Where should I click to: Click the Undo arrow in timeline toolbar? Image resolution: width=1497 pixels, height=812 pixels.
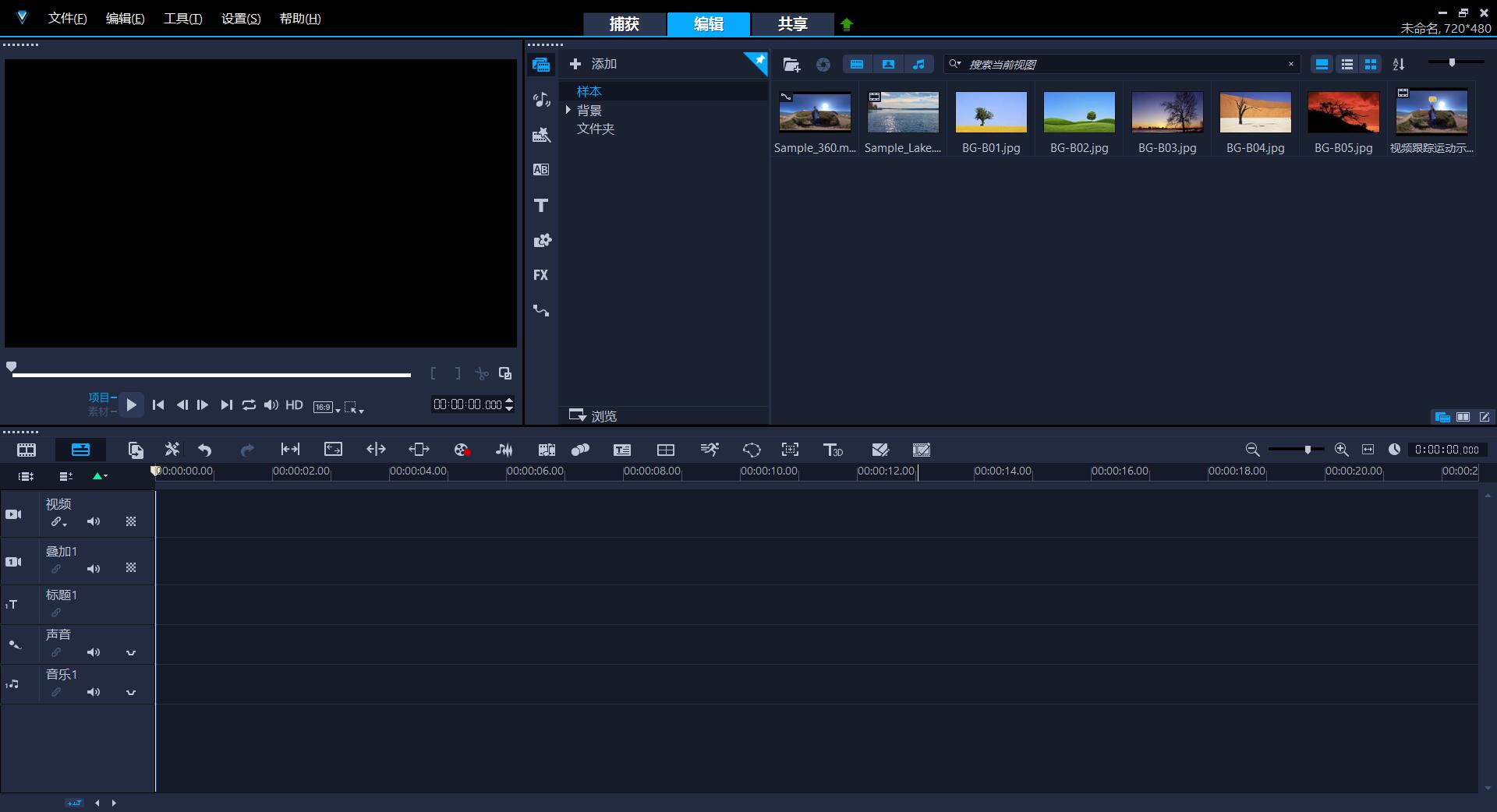pos(205,450)
